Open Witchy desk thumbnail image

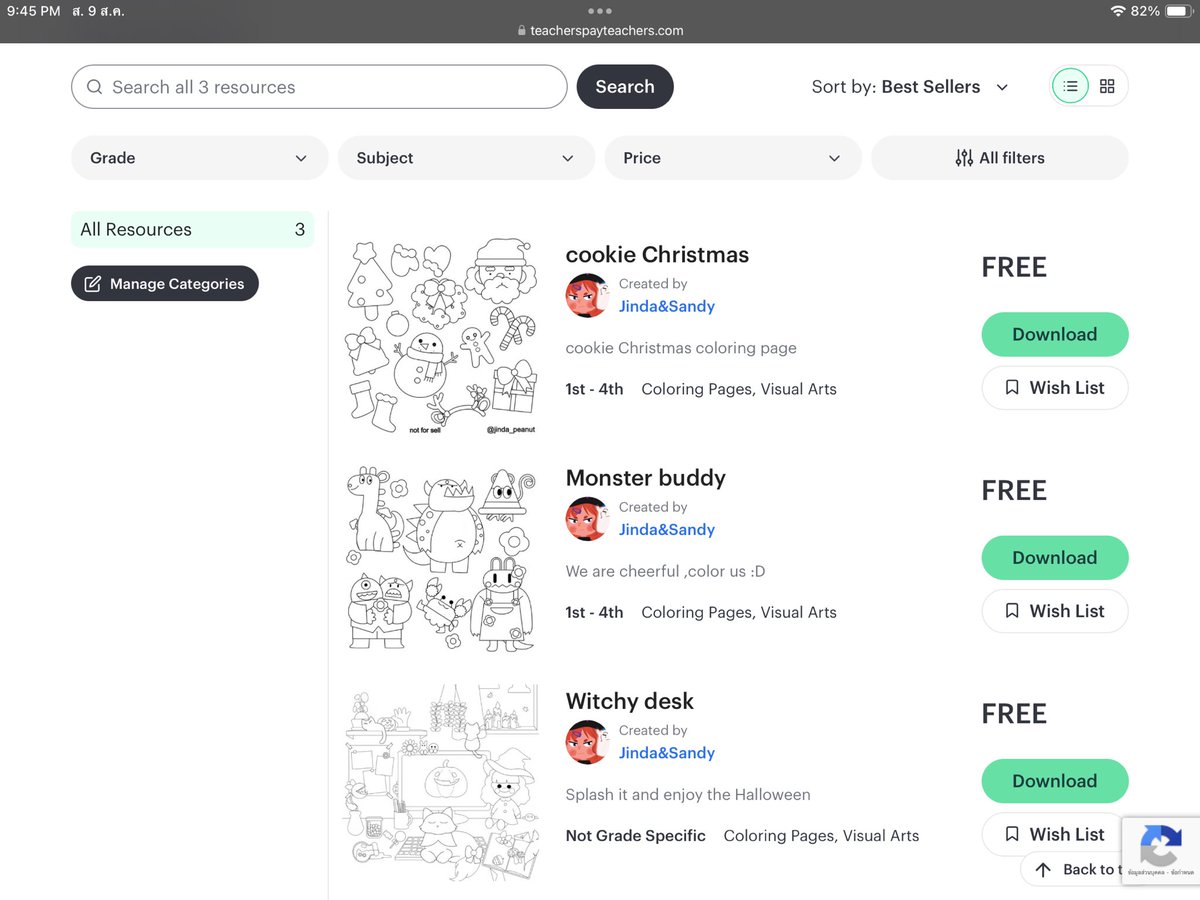click(x=441, y=782)
